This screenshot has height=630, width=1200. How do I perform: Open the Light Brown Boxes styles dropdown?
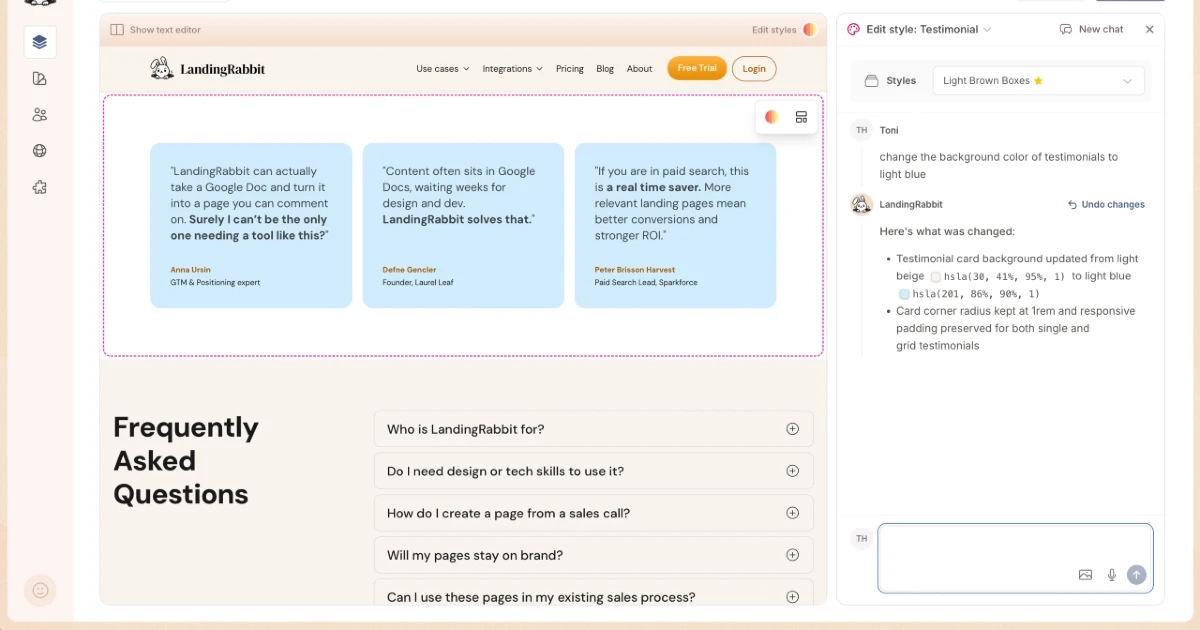1038,81
